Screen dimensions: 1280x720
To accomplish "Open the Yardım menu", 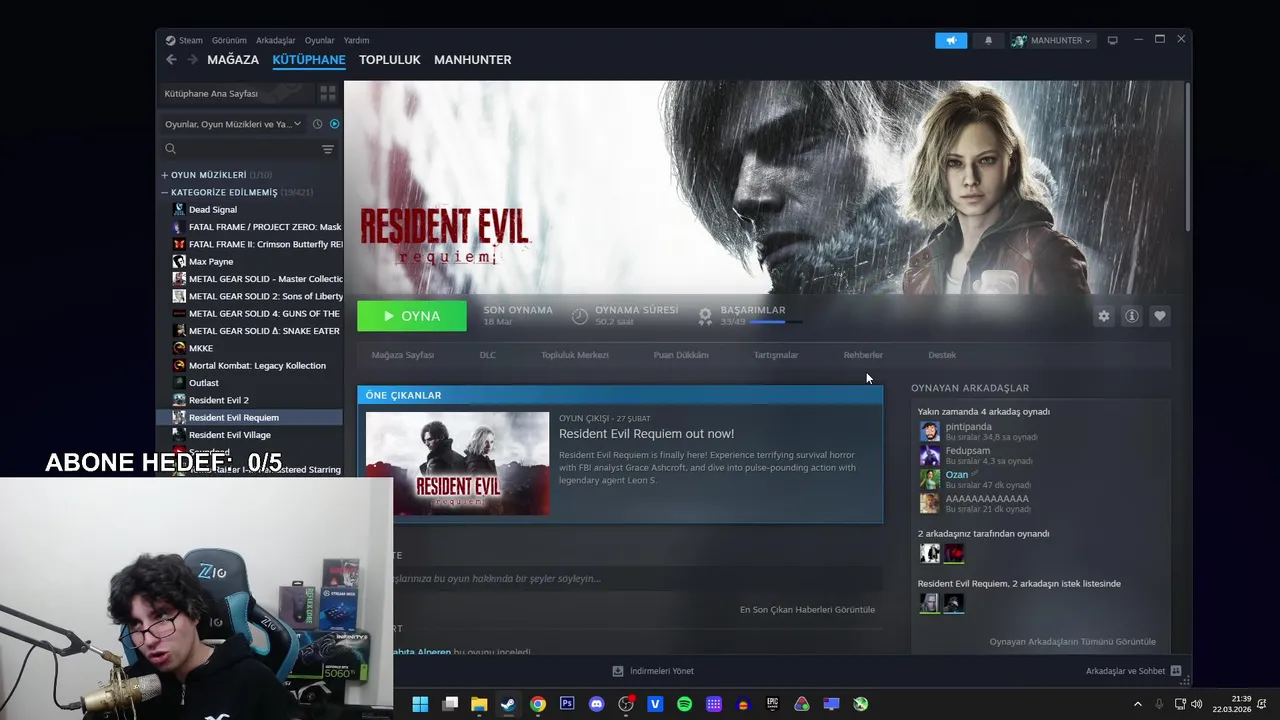I will [x=356, y=40].
